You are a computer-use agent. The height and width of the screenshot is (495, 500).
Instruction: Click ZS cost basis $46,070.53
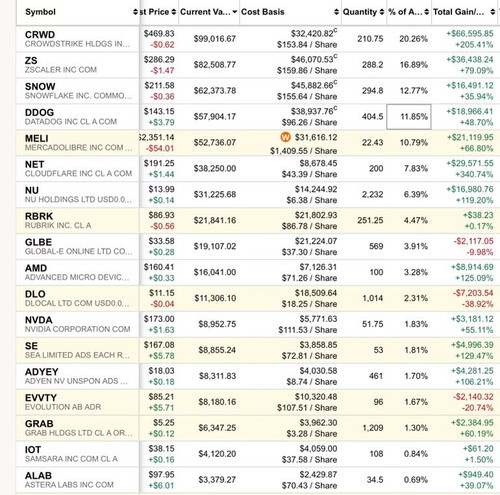tap(312, 60)
